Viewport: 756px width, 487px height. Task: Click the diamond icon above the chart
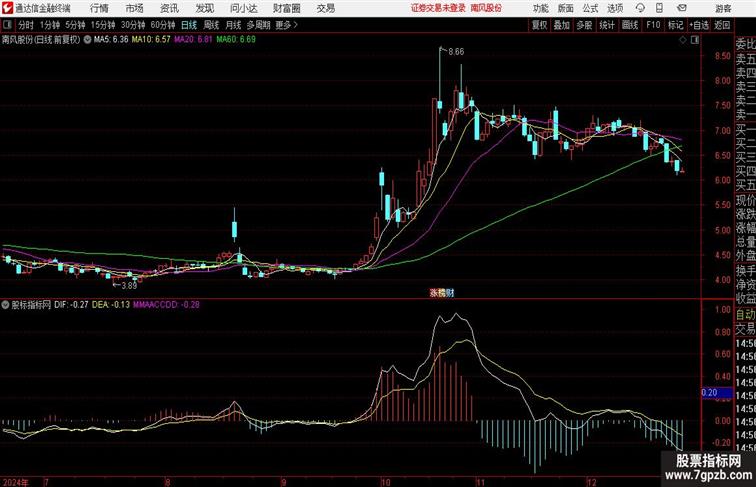(x=683, y=40)
